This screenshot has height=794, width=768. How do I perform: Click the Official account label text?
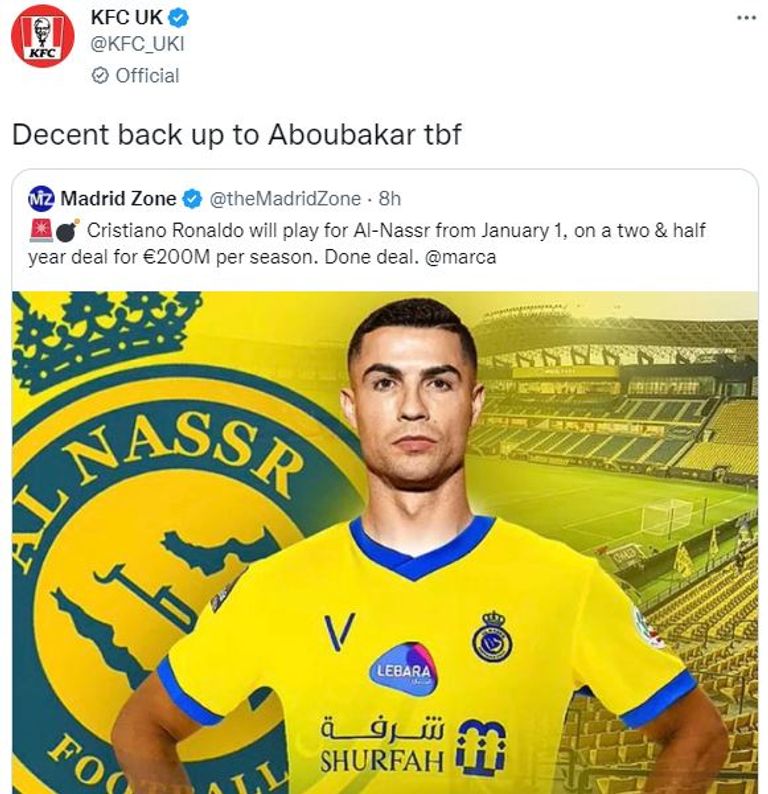147,76
